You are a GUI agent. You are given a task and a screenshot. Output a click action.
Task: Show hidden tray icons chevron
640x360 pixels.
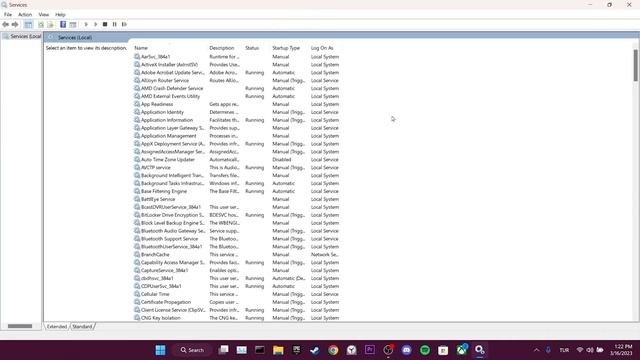[536, 350]
